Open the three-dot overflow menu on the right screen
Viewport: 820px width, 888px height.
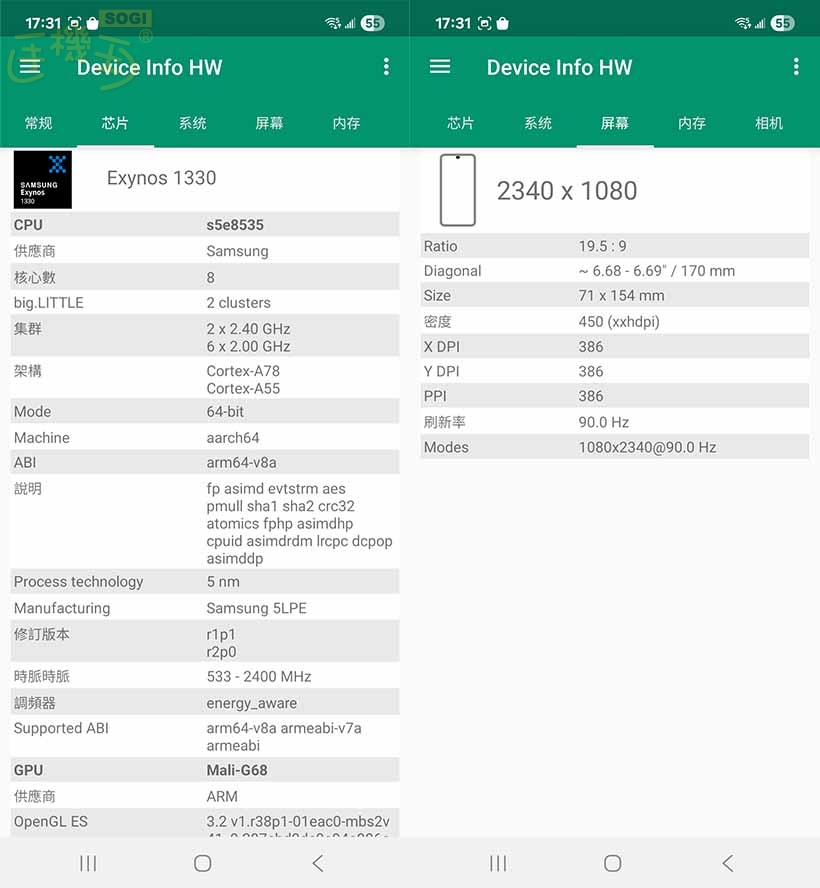point(796,67)
